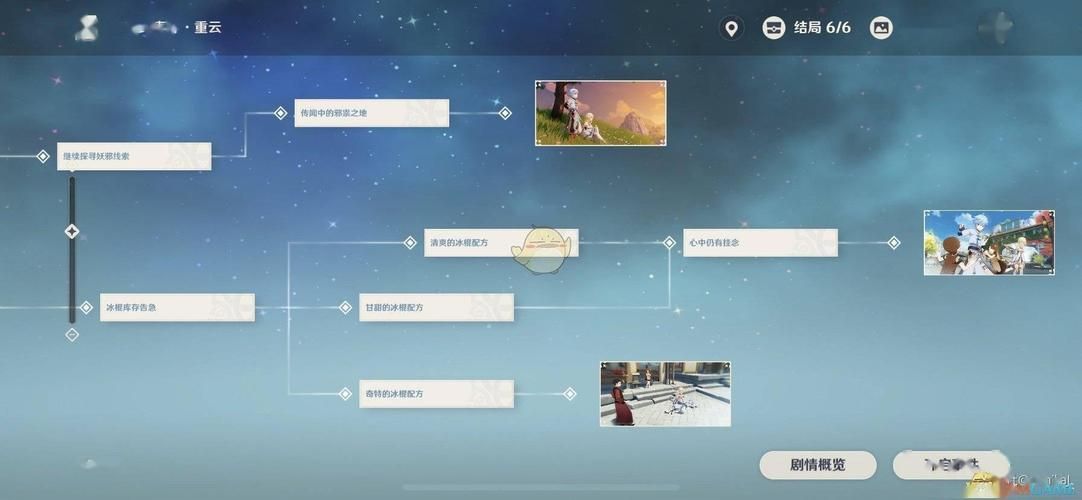Click the diamond node left of 心中仍有挂念
This screenshot has height=500, width=1082.
pyautogui.click(x=669, y=243)
